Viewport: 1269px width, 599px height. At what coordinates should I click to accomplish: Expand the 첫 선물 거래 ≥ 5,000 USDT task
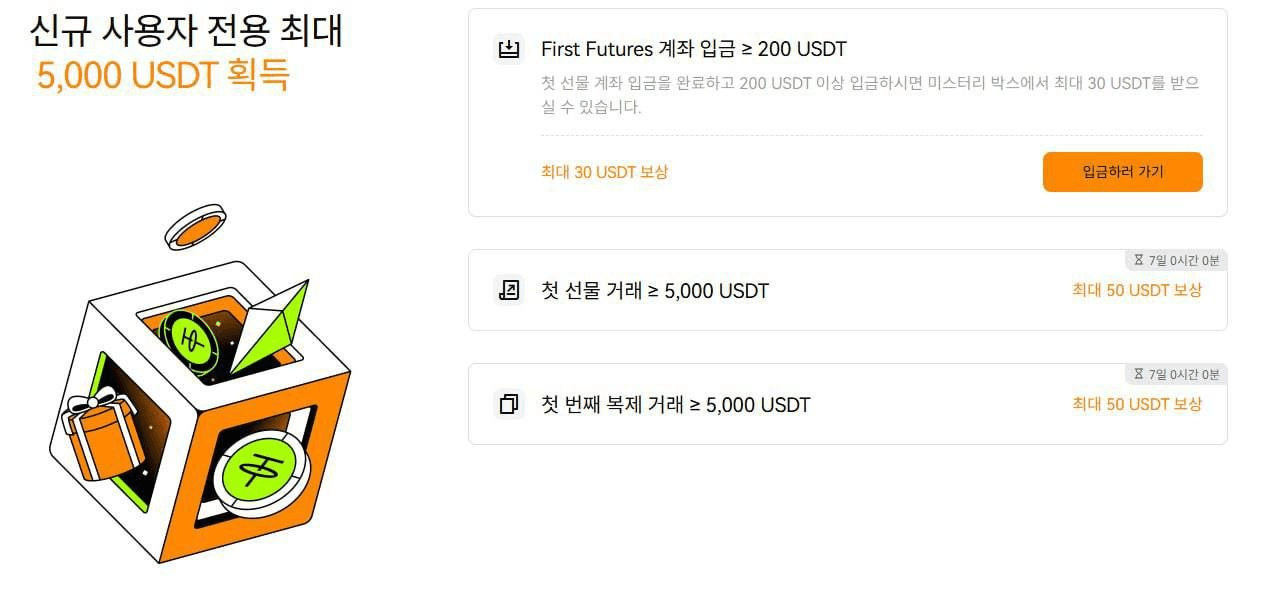click(x=655, y=291)
